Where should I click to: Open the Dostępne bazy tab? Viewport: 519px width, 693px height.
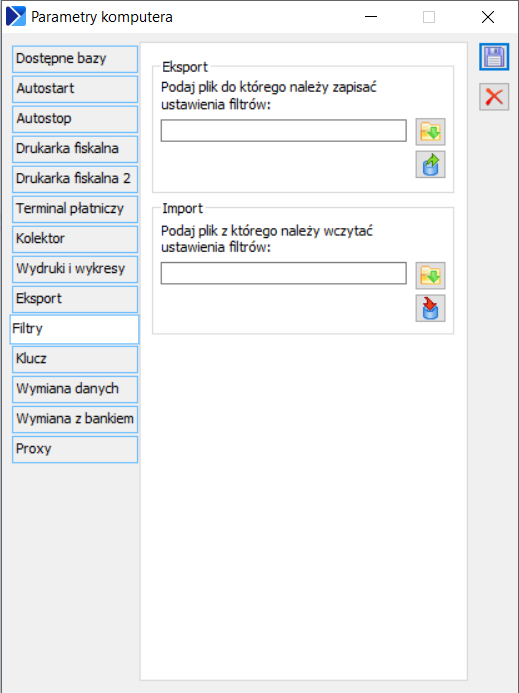click(x=75, y=59)
